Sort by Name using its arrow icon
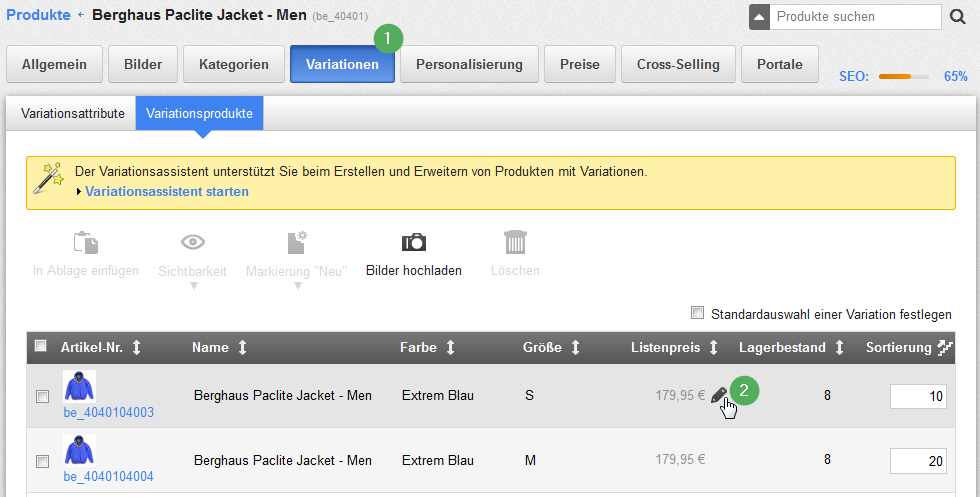Image resolution: width=980 pixels, height=497 pixels. click(x=242, y=348)
